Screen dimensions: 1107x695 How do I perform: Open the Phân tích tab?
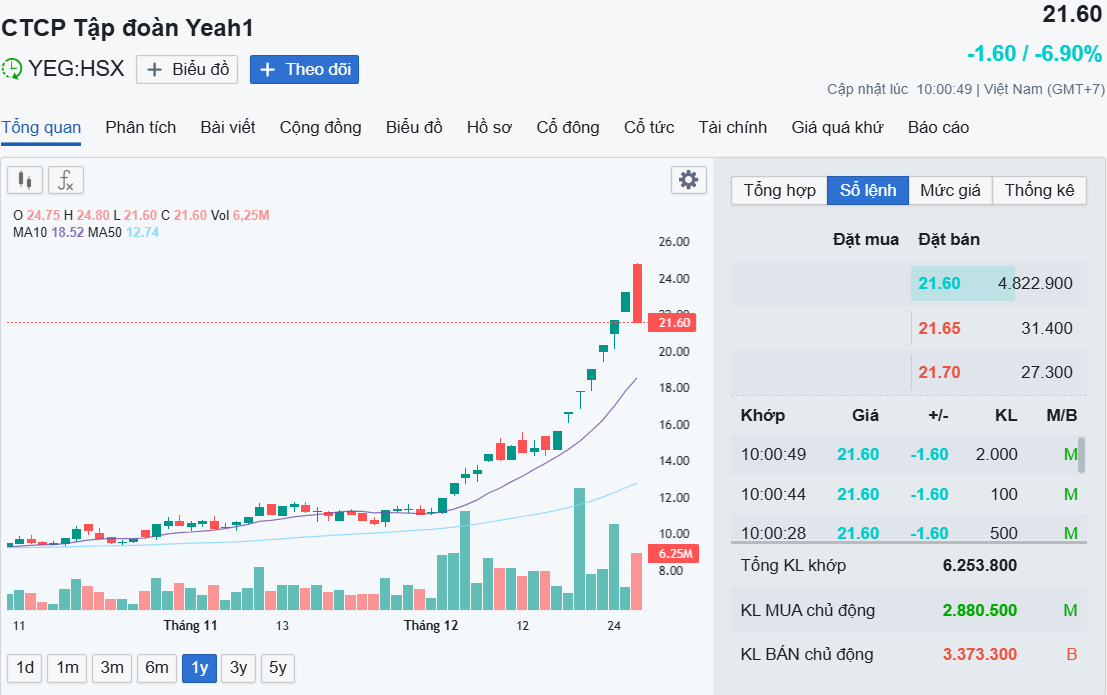[x=140, y=127]
